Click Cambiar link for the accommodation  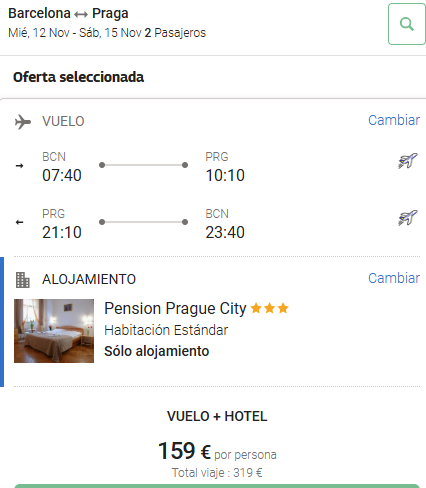click(394, 278)
